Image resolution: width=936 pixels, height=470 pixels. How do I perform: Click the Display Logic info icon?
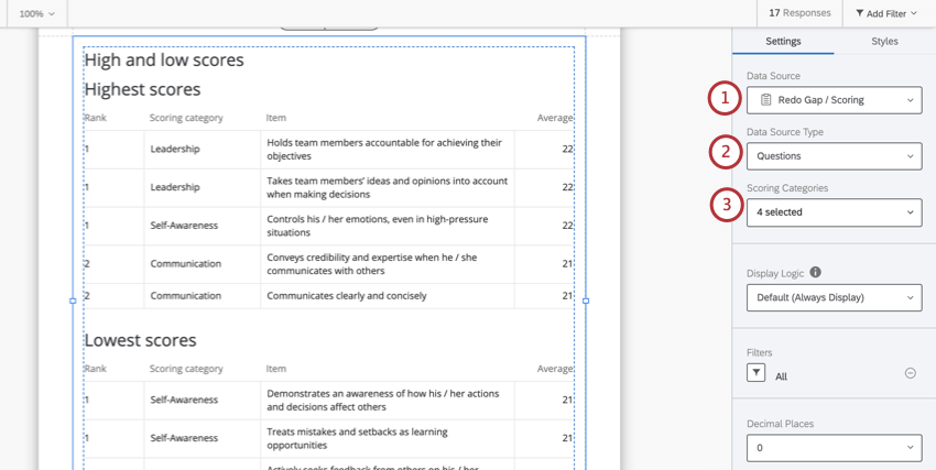point(816,272)
